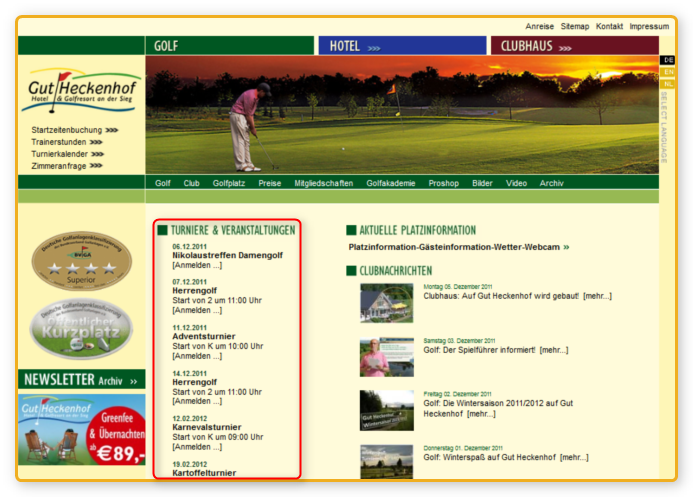The height and width of the screenshot is (497, 693).
Task: Open Platzinformation-Gästeinformation-Wetter-Webcam link
Action: tap(458, 247)
